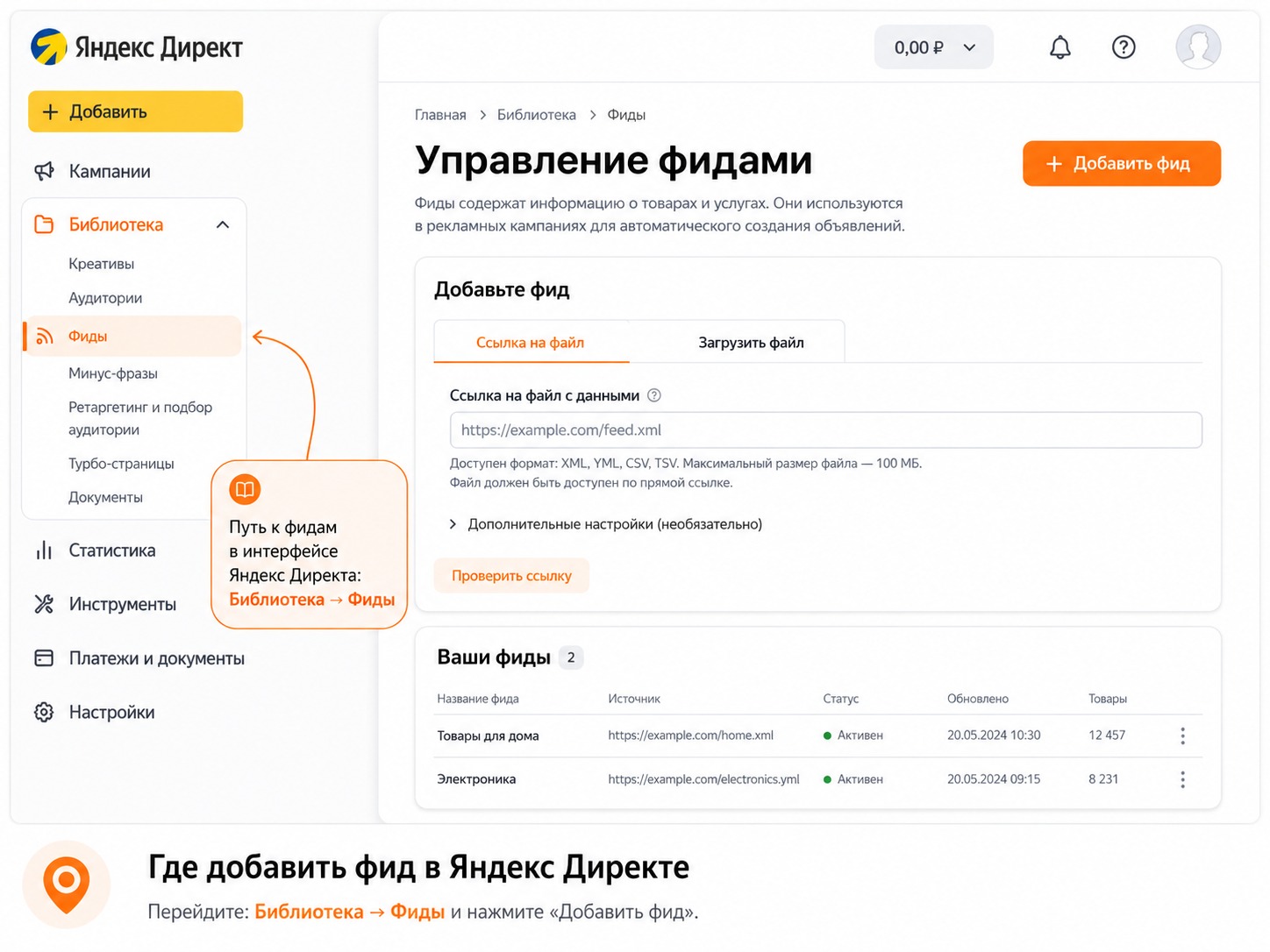Screen dimensions: 1270x952
Task: Collapse the Библиотека section chevron
Action: click(223, 224)
